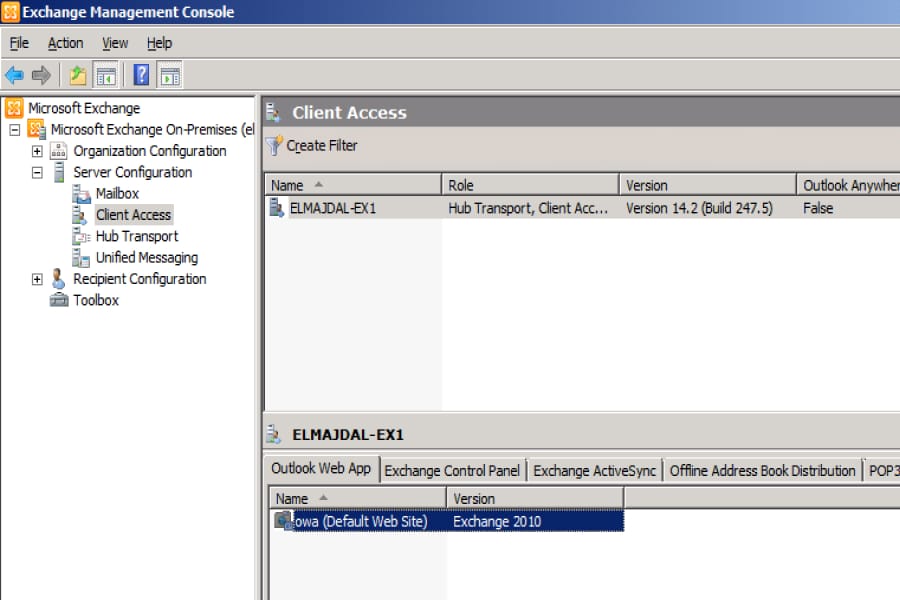The image size is (900, 600).
Task: Click the 'Exchange 2010' version cell
Action: [497, 521]
